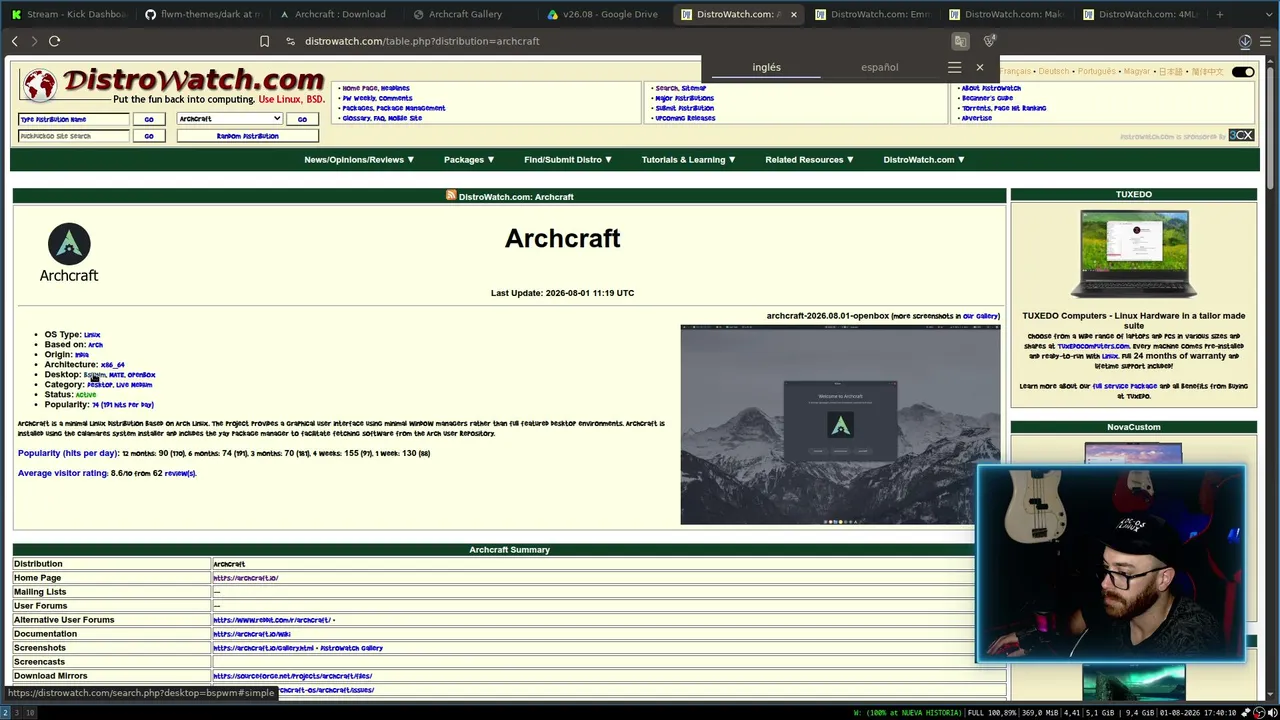Open the About DistroWatch link
This screenshot has height=720, width=1280.
[x=991, y=88]
